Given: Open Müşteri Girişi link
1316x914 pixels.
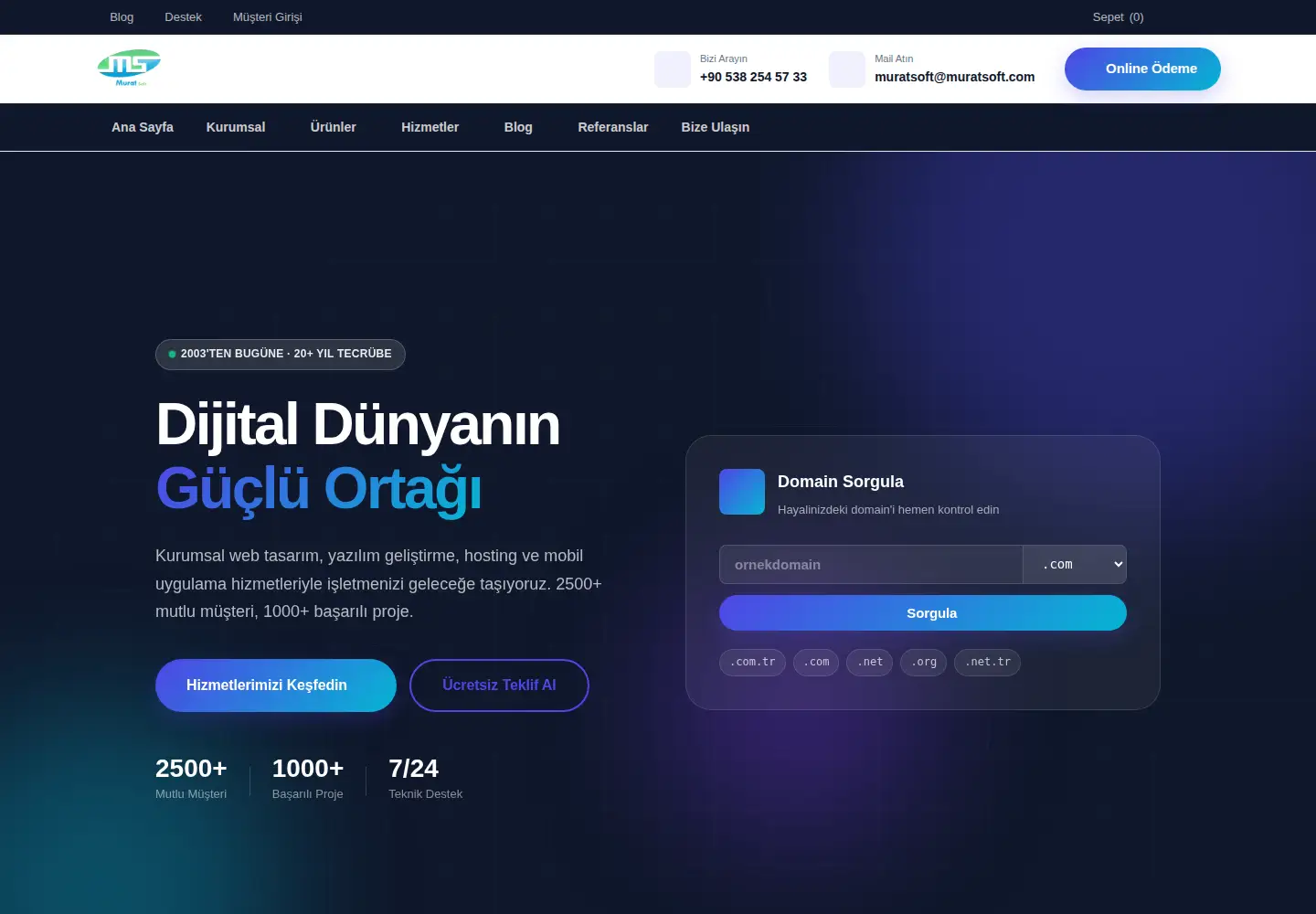Looking at the screenshot, I should pyautogui.click(x=267, y=16).
